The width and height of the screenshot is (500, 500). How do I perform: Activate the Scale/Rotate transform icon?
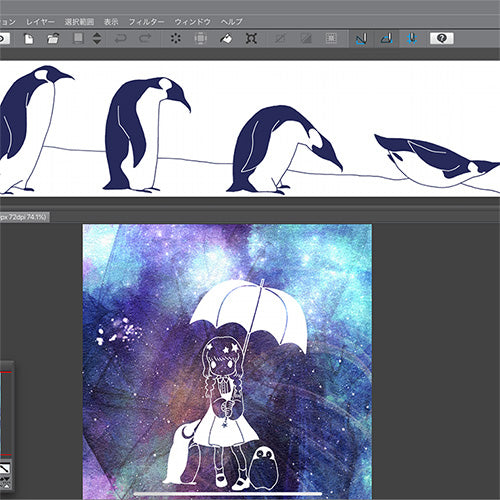tap(251, 39)
